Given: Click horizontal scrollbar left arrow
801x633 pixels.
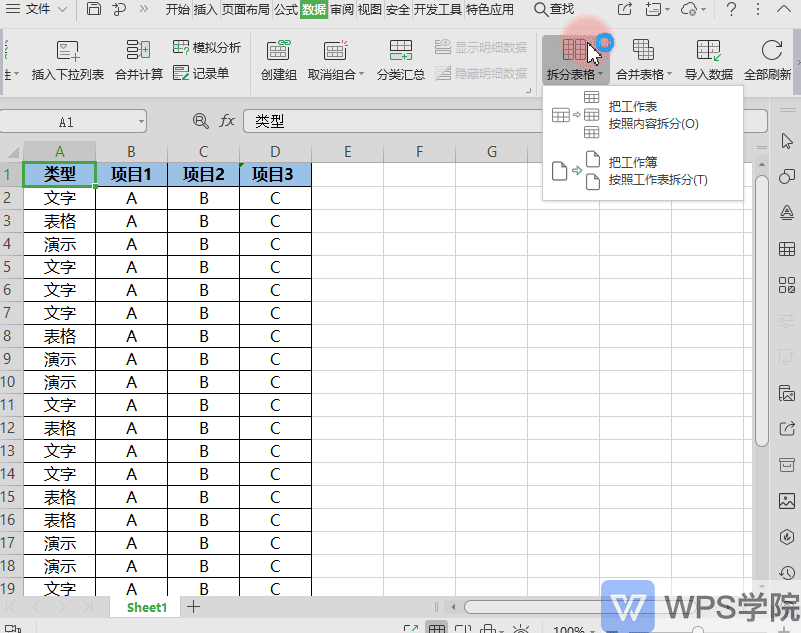Looking at the screenshot, I should 453,607.
